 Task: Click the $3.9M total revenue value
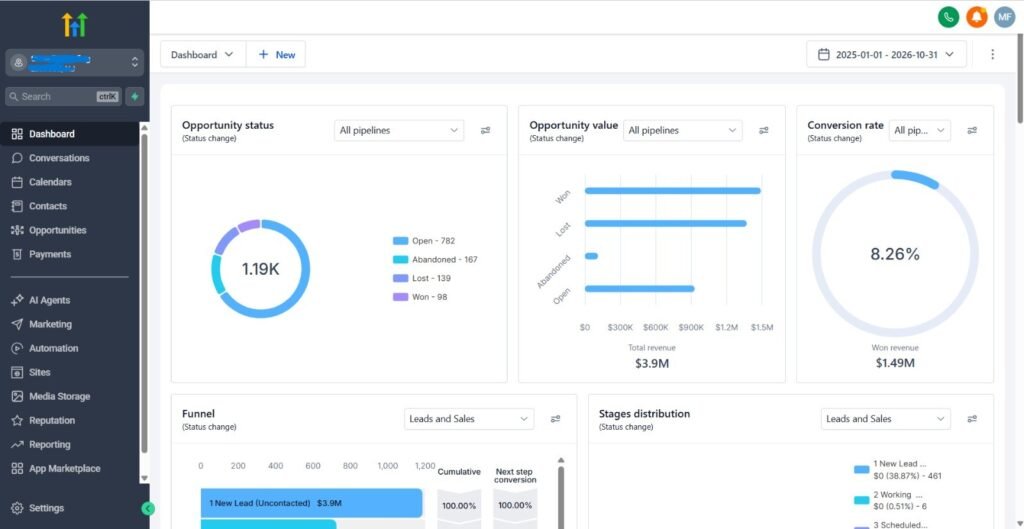coord(652,363)
